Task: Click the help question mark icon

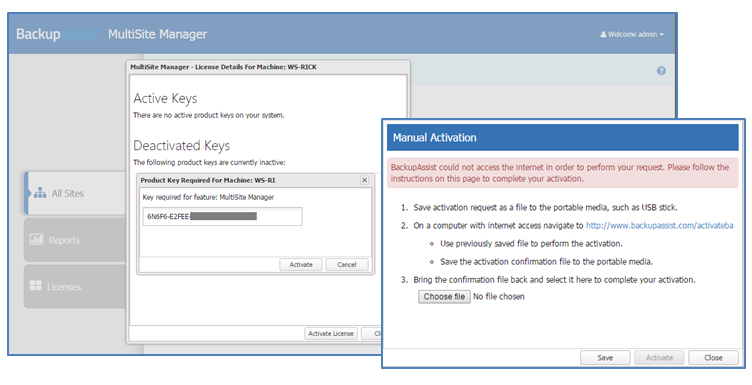Action: click(661, 71)
